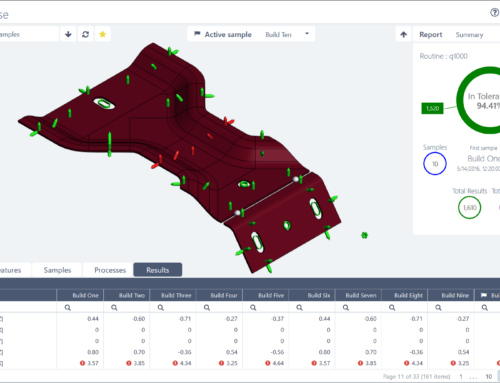
Task: Click the Page 11 of 33 status text
Action: click(416, 377)
